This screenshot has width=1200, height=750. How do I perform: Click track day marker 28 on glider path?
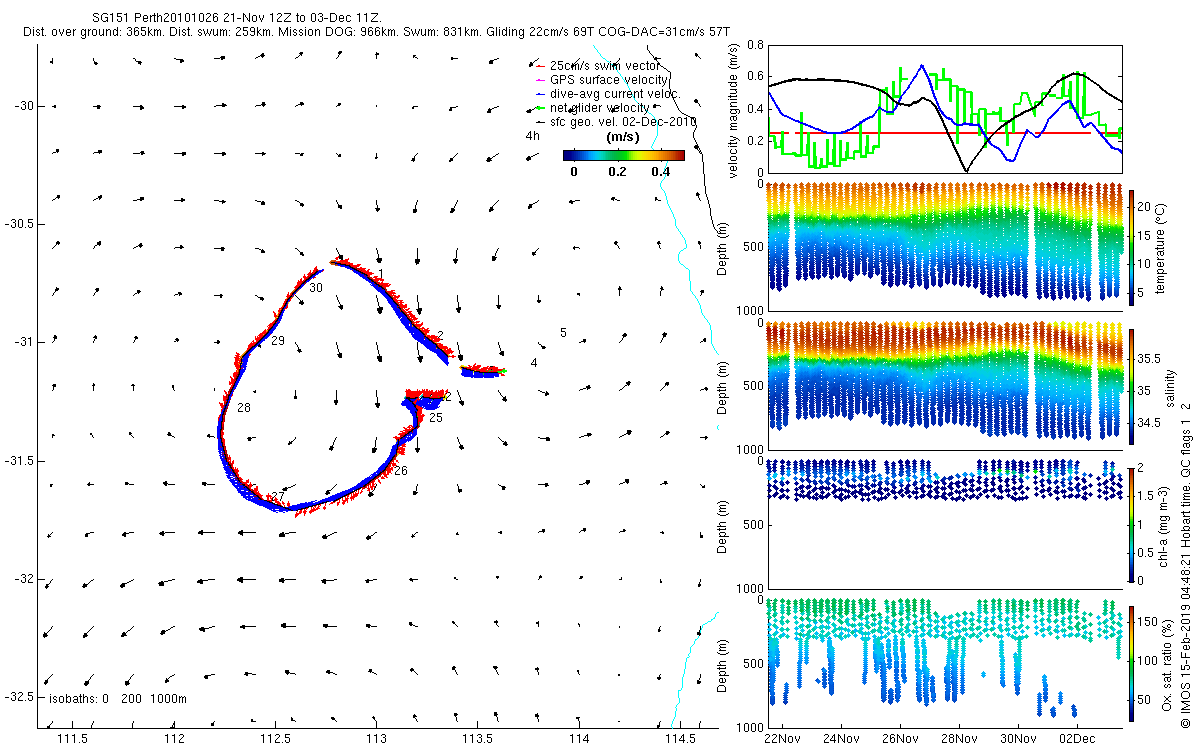[244, 408]
